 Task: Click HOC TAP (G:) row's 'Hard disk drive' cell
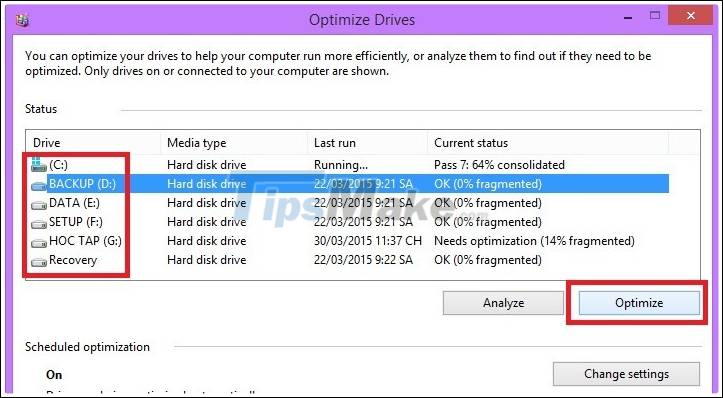207,241
